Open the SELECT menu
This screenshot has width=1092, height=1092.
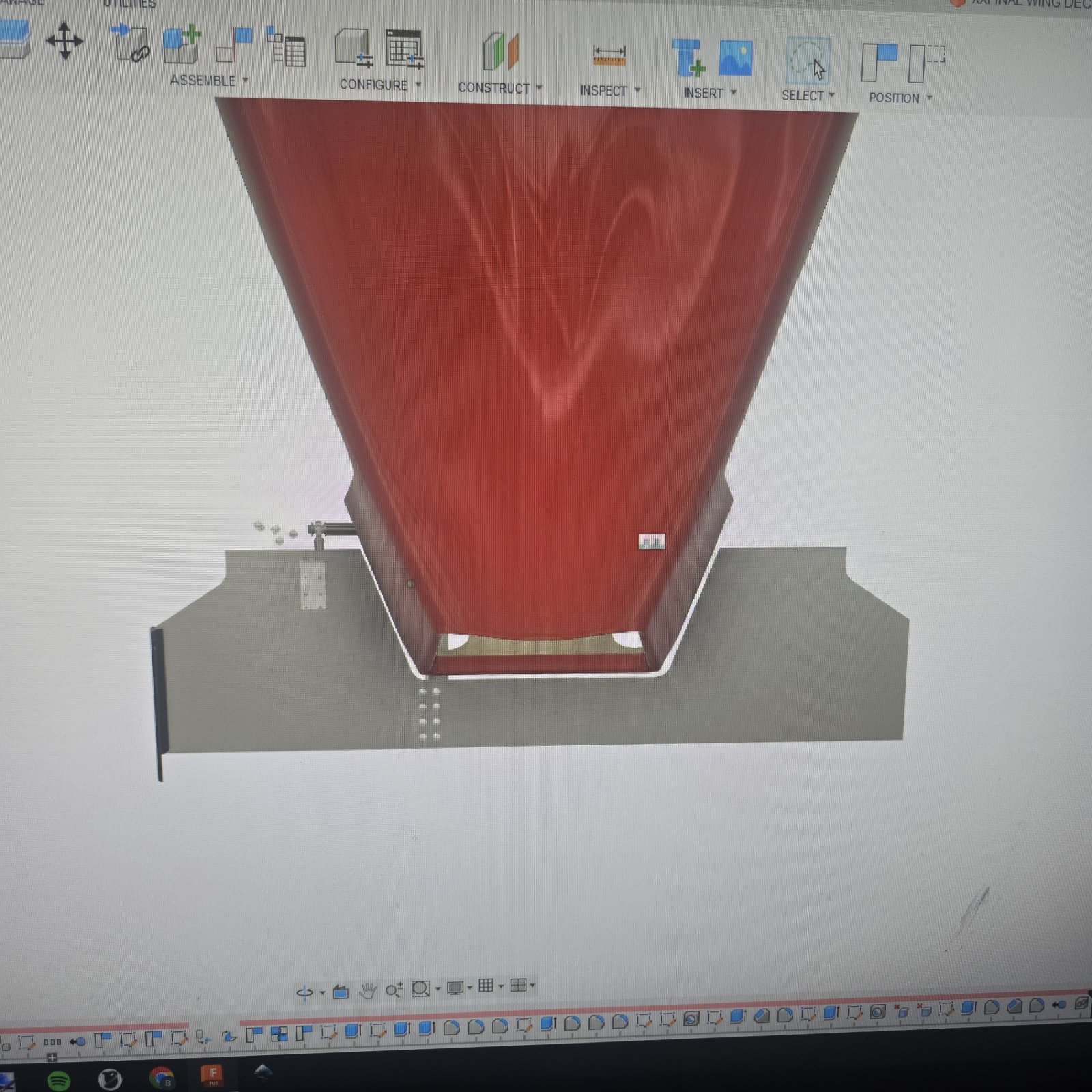808,96
